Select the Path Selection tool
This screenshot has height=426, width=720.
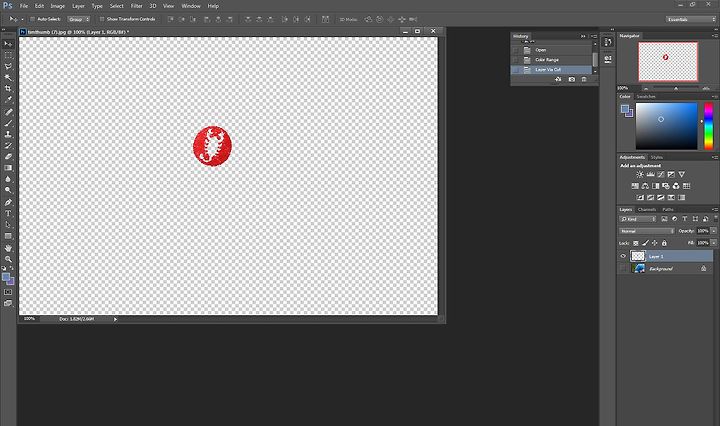point(8,224)
